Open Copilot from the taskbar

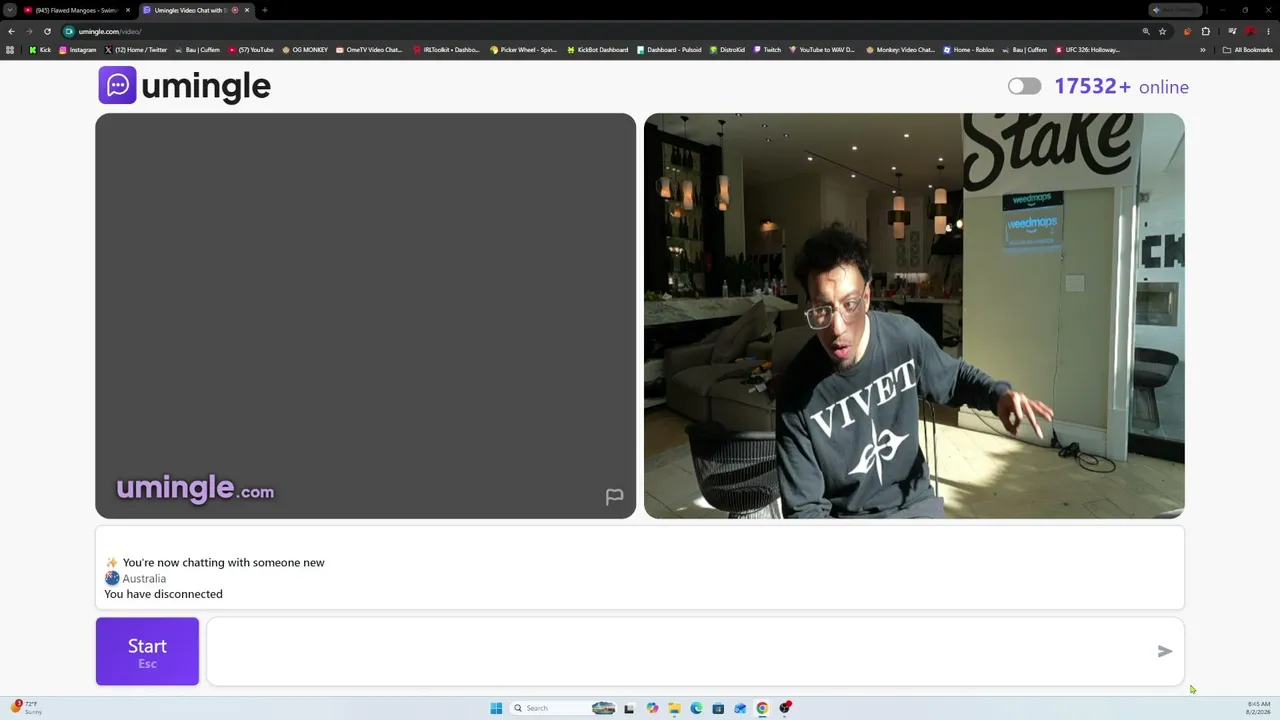pos(652,708)
